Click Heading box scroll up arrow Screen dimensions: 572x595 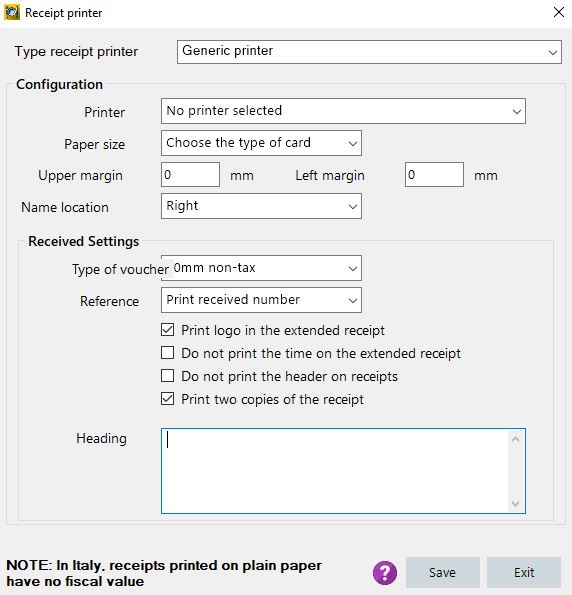[515, 440]
